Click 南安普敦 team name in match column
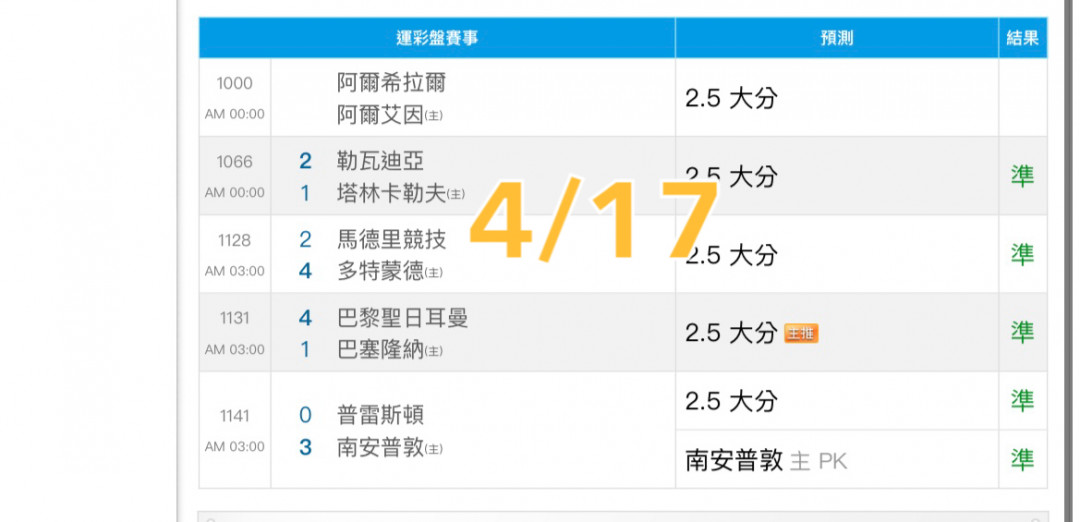 click(x=380, y=448)
